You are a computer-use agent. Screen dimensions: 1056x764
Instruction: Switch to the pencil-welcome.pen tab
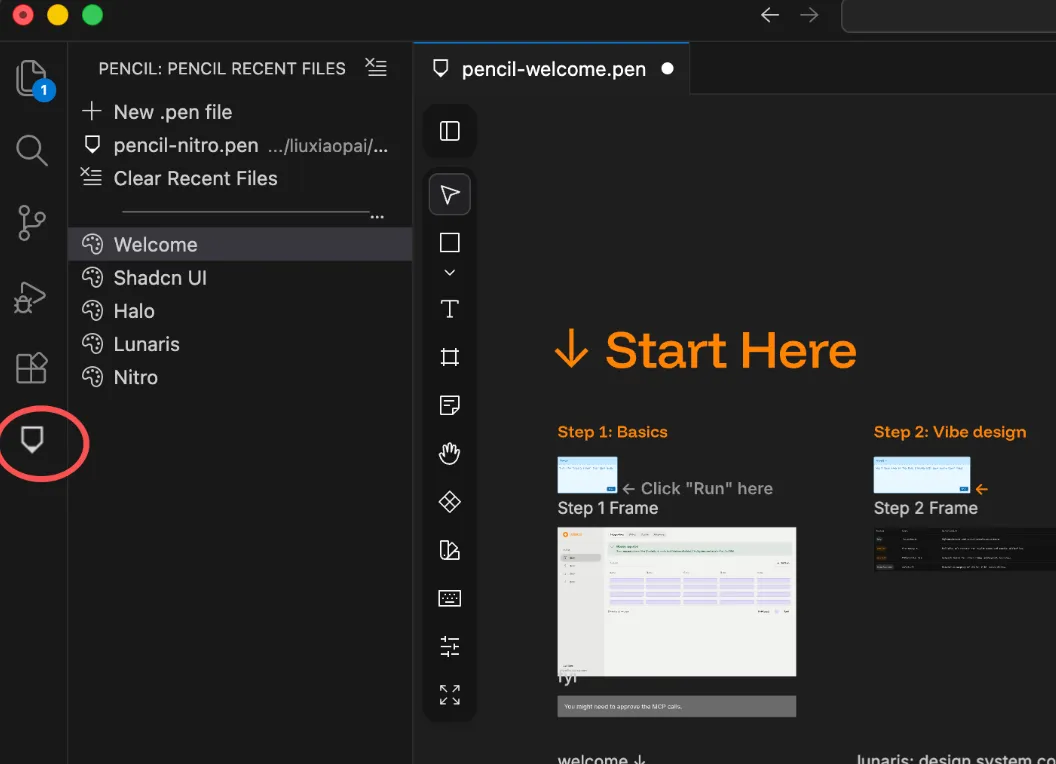point(552,69)
